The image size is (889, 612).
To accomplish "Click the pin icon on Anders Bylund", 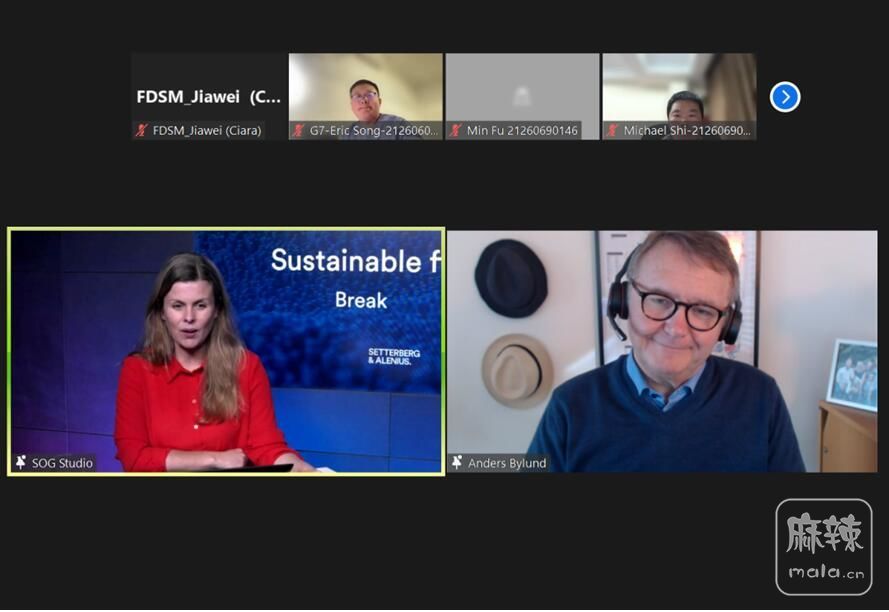I will [457, 463].
